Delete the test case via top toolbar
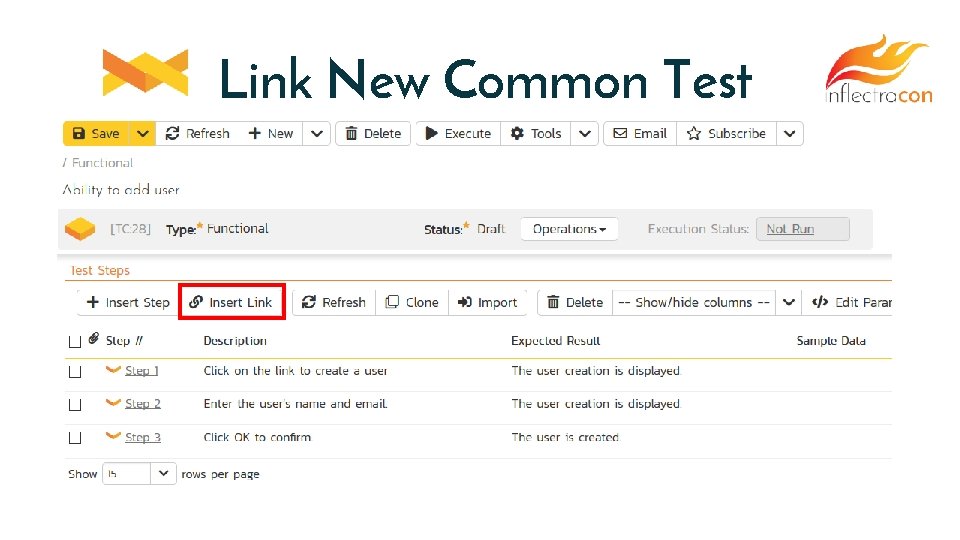The image size is (960, 540). coord(372,134)
